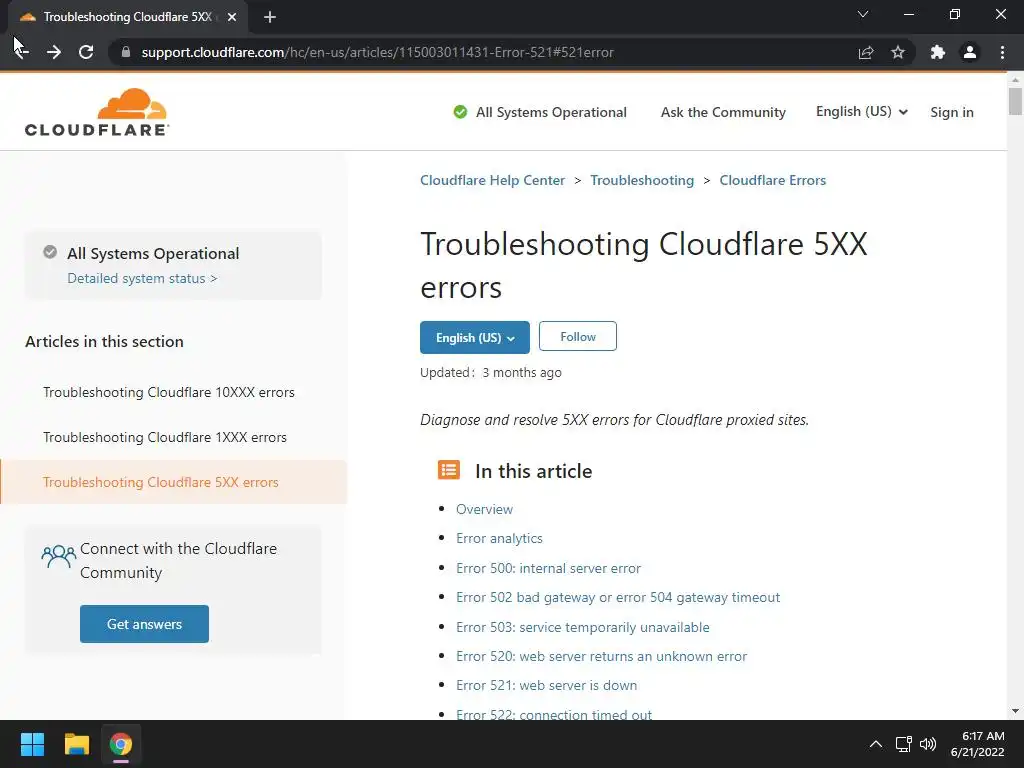Screen dimensions: 1024x768
Task: Open a new tab with the plus button
Action: coord(270,17)
